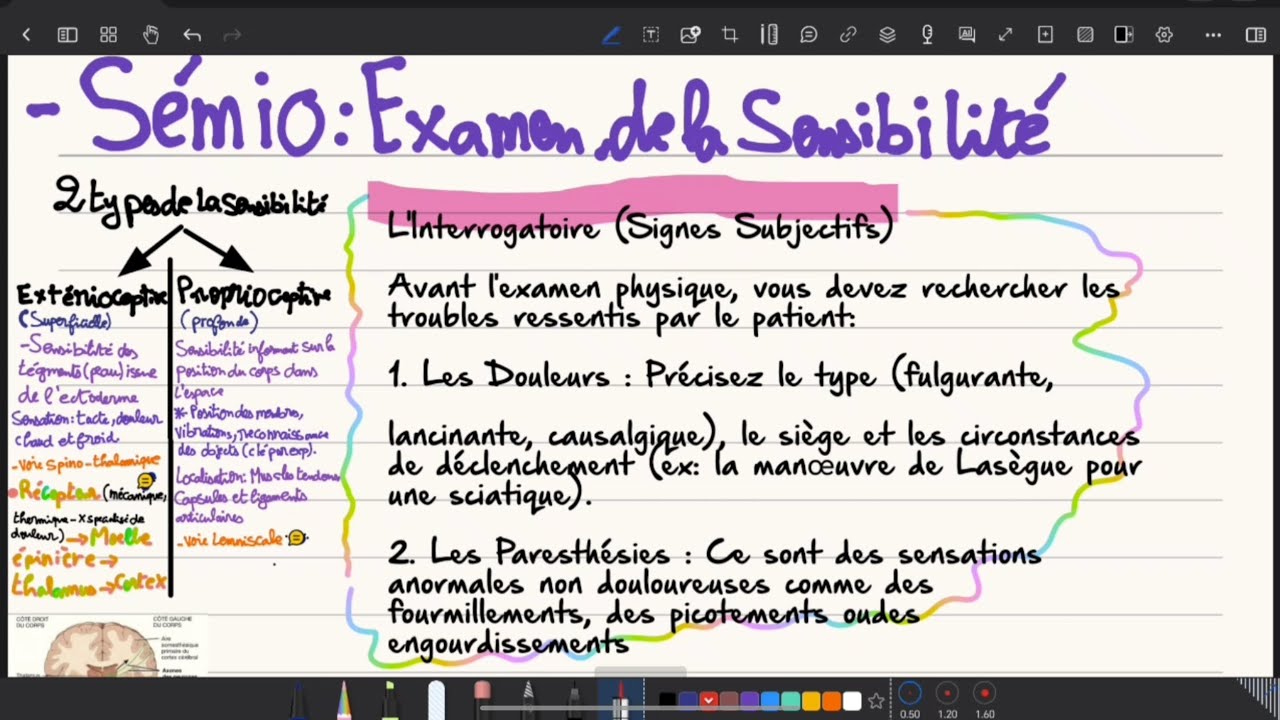Select the hand pan tool
Image resolution: width=1280 pixels, height=720 pixels.
(151, 35)
